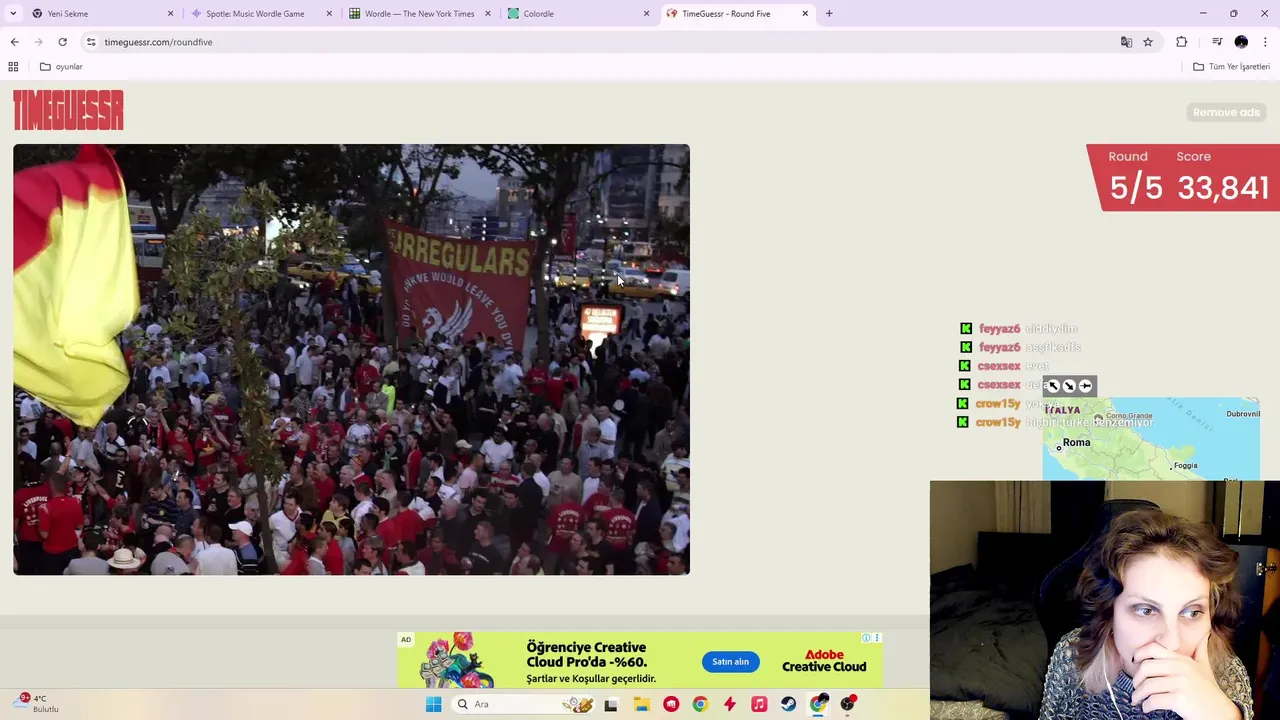Click the taskbar Ara search box
Viewport: 1280px width, 720px height.
[x=522, y=704]
